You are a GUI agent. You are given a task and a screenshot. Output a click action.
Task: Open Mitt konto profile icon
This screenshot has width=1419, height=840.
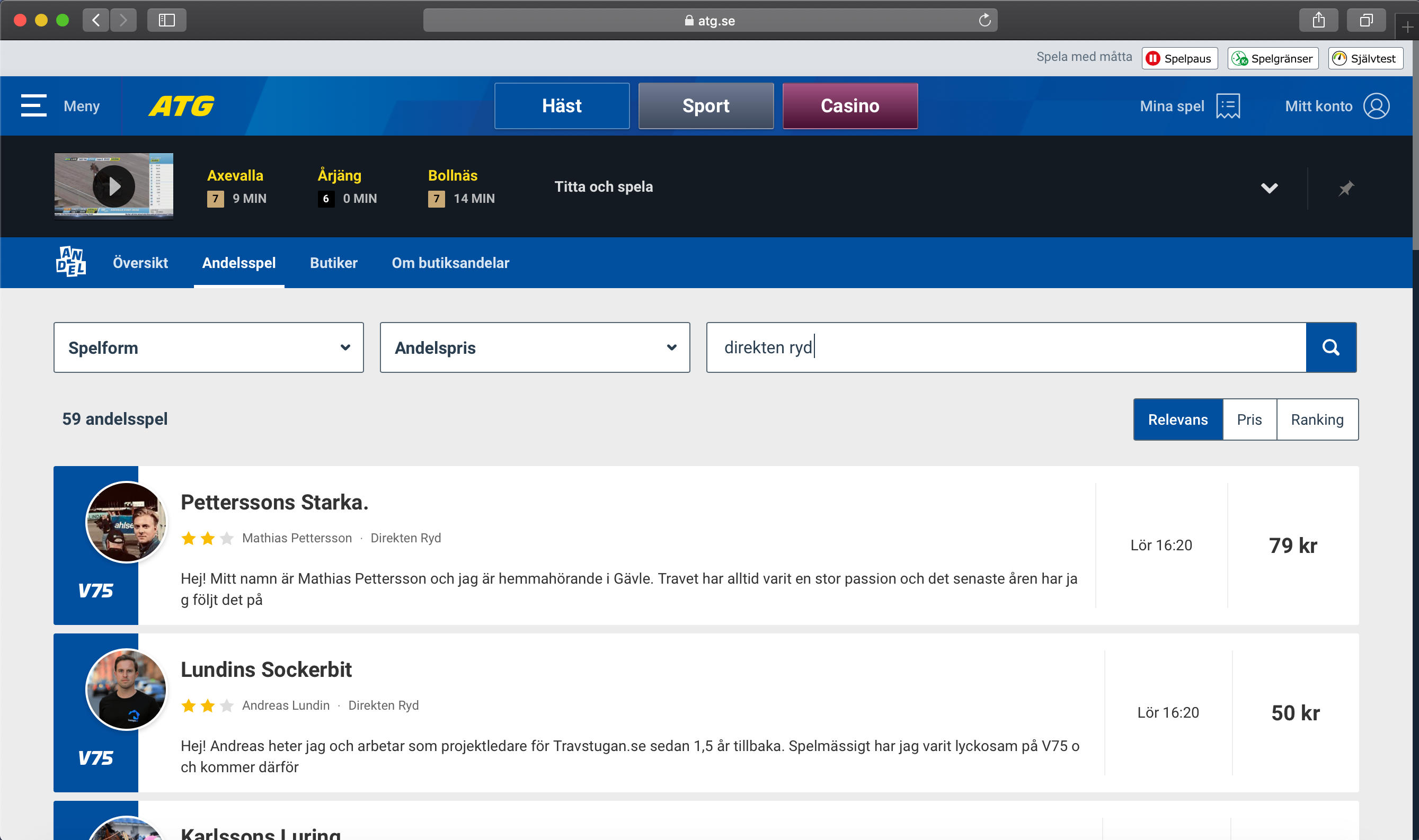pyautogui.click(x=1376, y=106)
